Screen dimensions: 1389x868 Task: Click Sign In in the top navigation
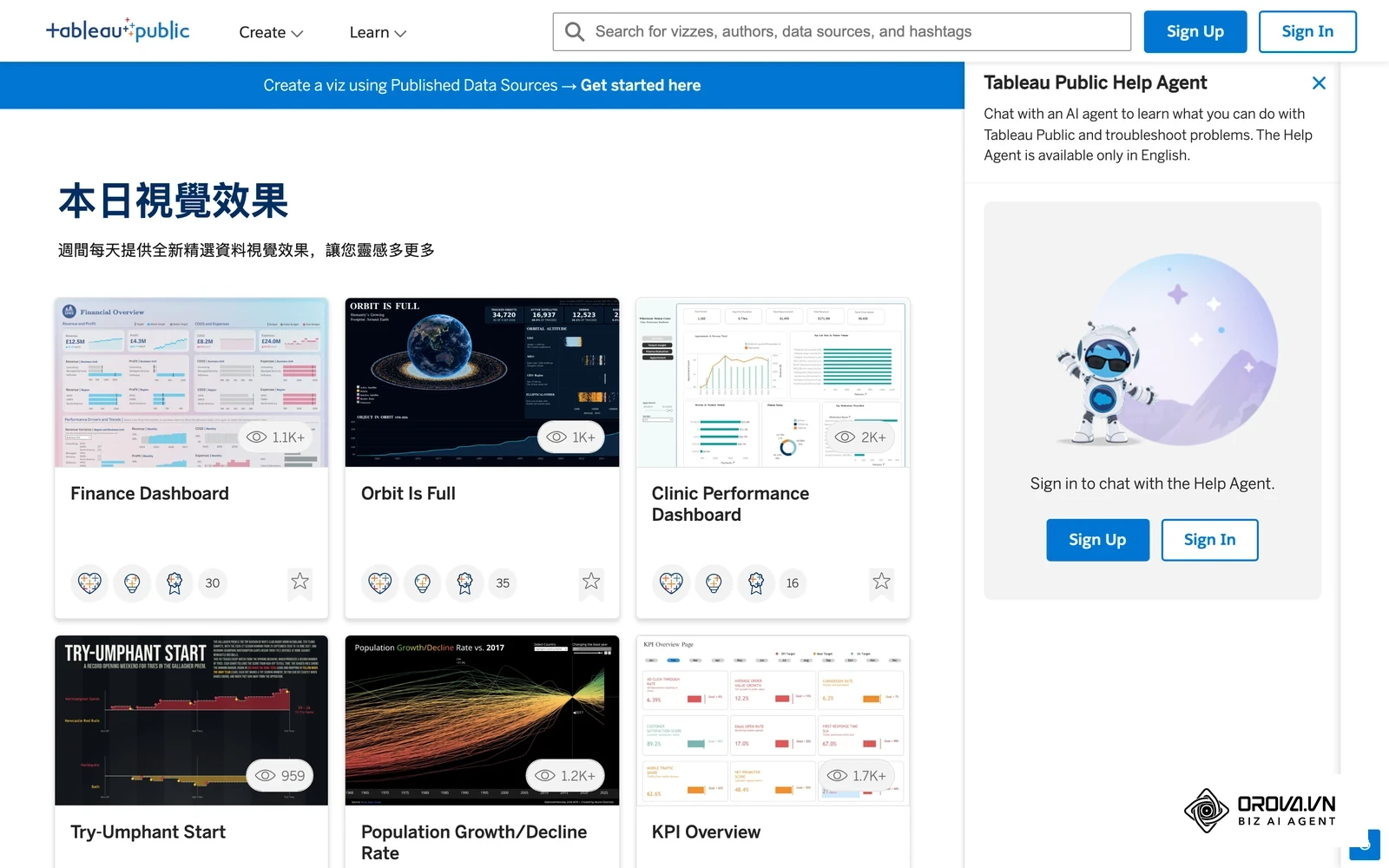point(1307,32)
